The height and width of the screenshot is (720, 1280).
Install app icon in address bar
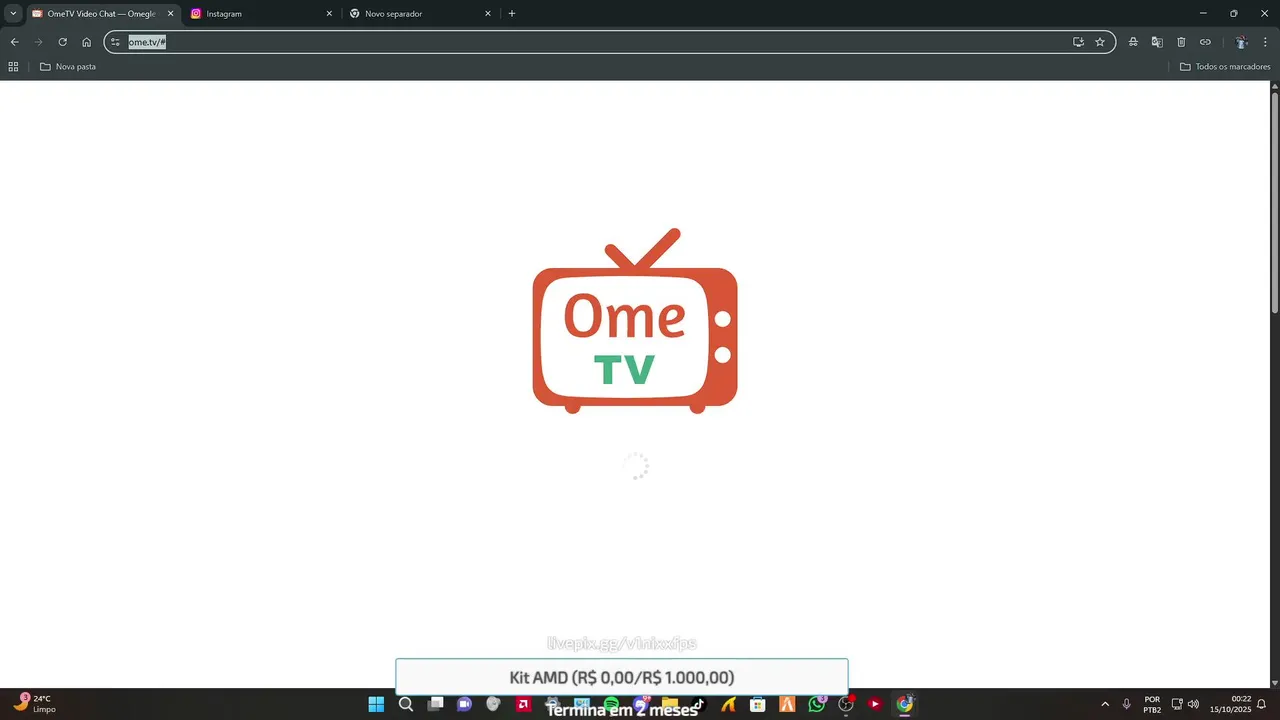1078,42
